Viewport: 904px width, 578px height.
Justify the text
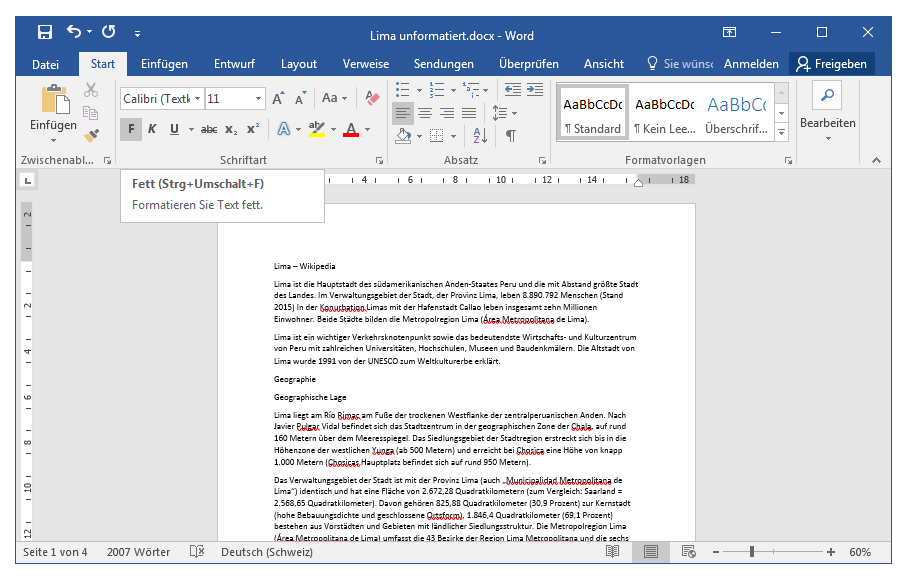point(469,113)
